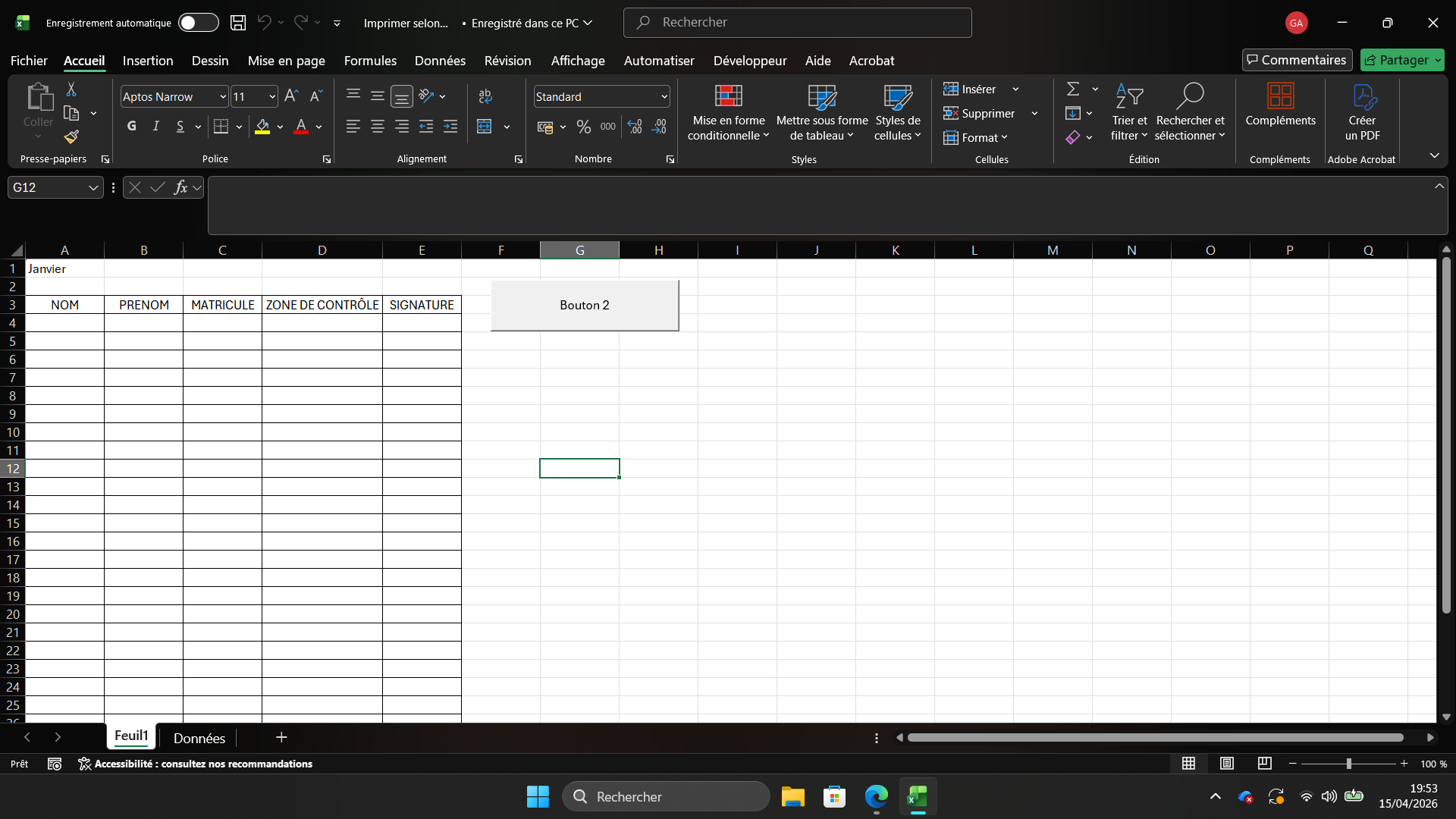The width and height of the screenshot is (1456, 819).
Task: Click the Cut scissors icon
Action: pyautogui.click(x=71, y=89)
